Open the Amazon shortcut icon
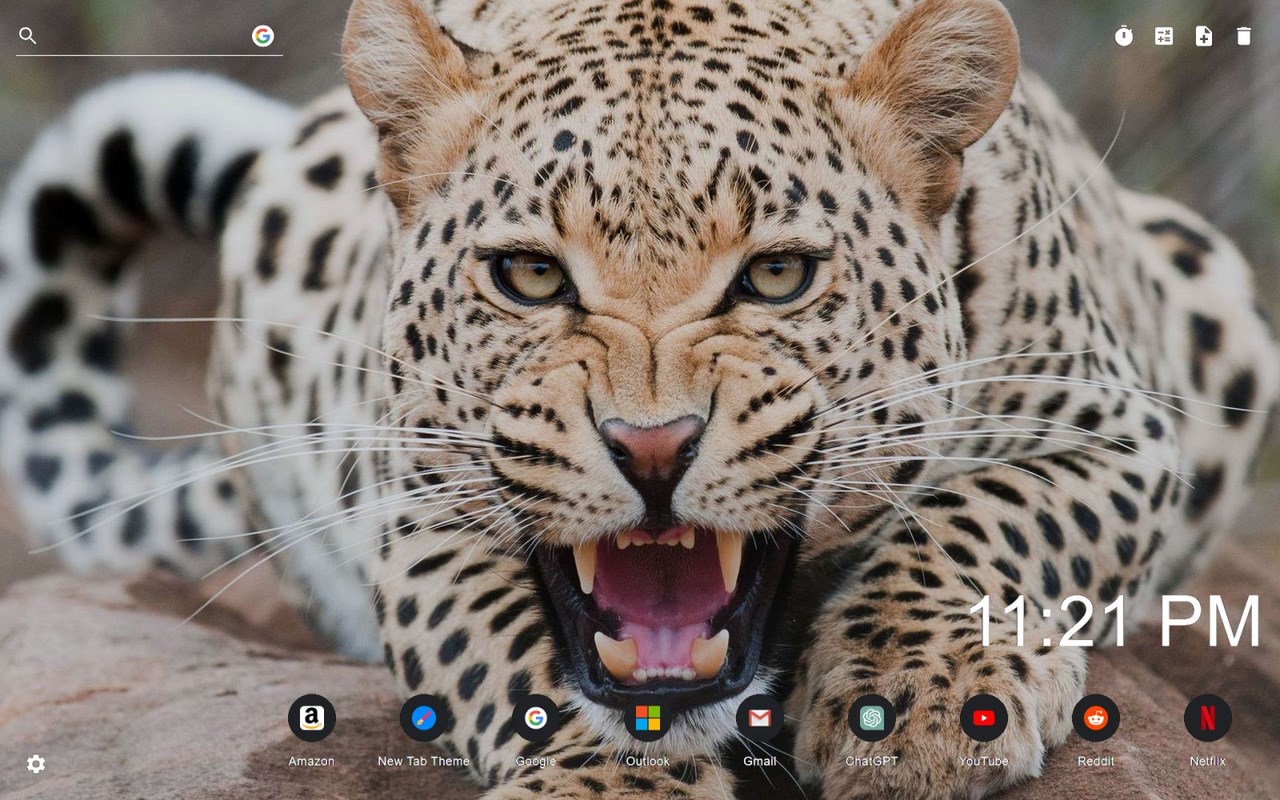The width and height of the screenshot is (1280, 800). click(x=312, y=718)
